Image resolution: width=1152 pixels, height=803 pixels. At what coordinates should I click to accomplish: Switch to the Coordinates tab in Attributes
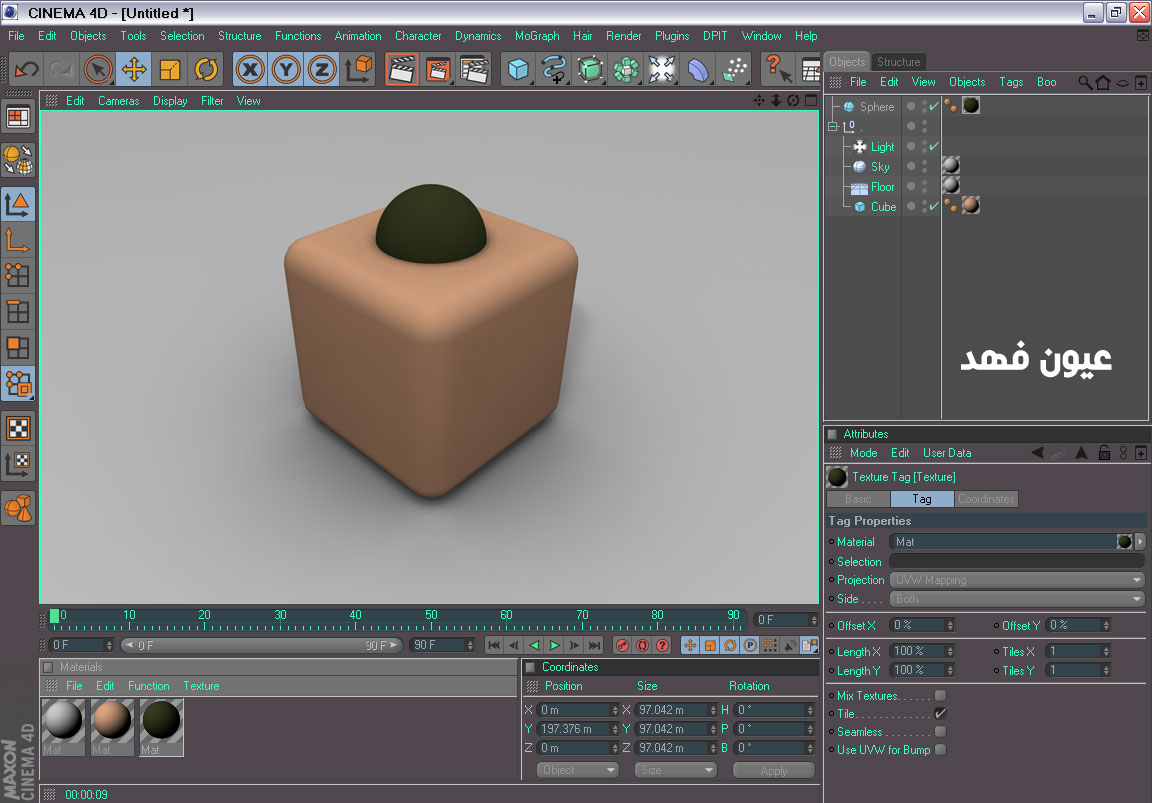coord(986,499)
